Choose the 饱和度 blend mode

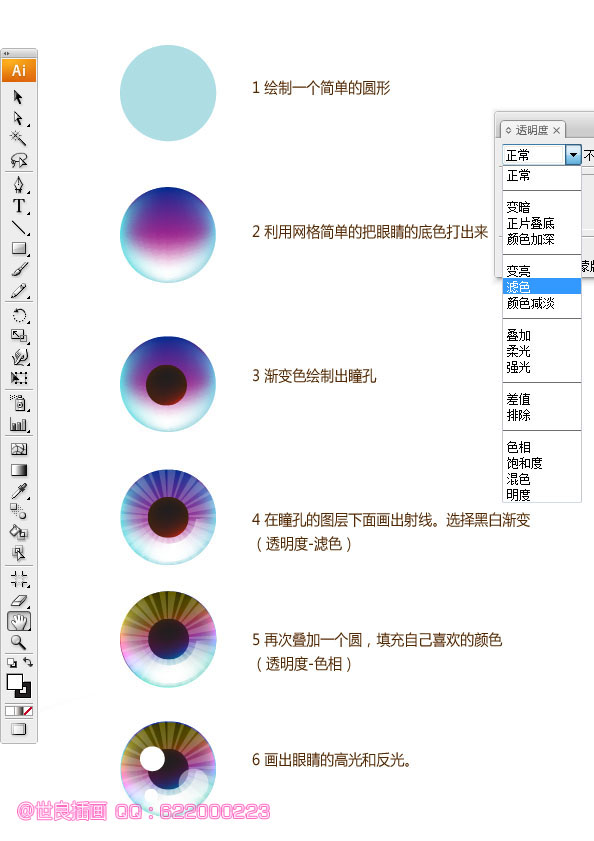542,463
